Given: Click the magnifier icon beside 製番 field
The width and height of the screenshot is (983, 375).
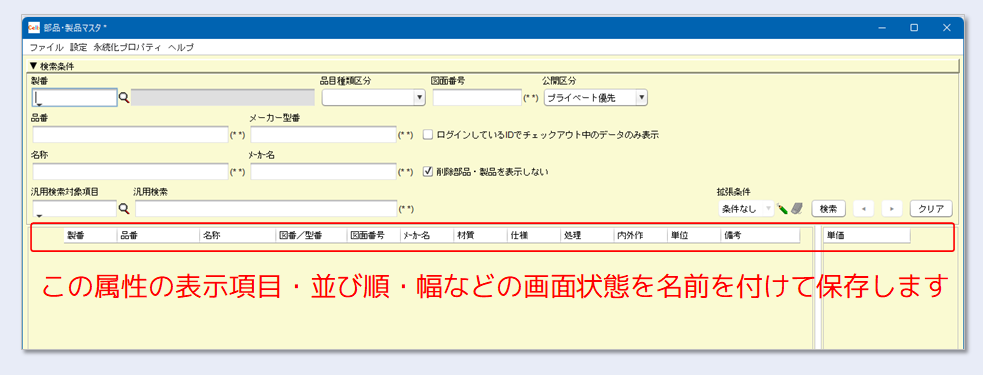Looking at the screenshot, I should pos(124,97).
